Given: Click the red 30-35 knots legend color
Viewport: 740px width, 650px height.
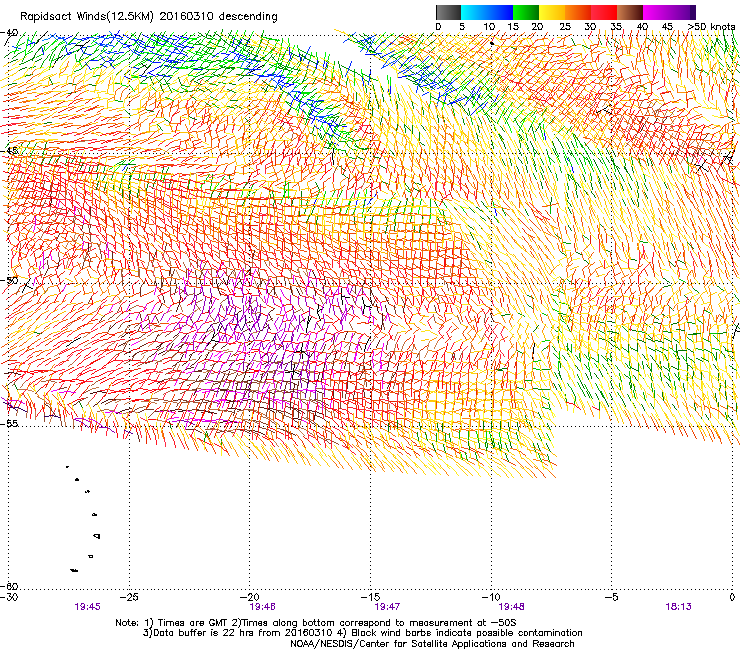Looking at the screenshot, I should pos(604,12).
